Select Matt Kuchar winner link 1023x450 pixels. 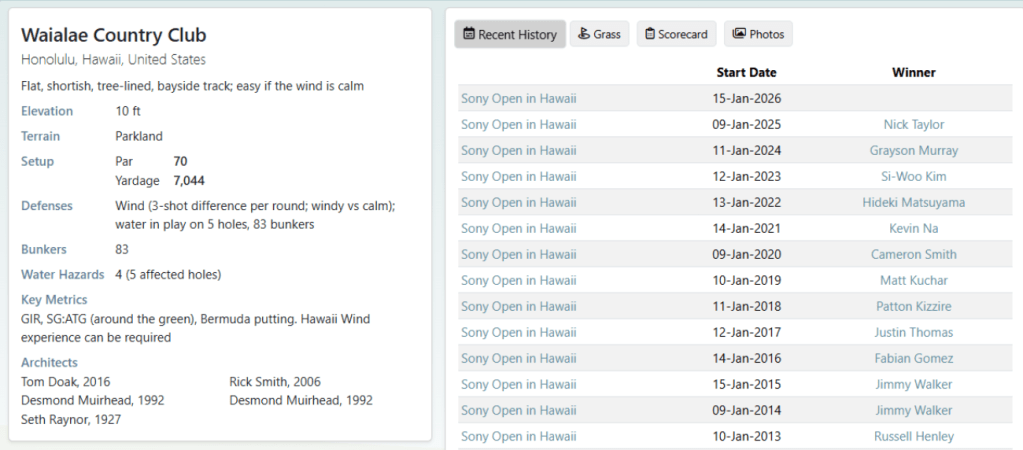point(913,280)
